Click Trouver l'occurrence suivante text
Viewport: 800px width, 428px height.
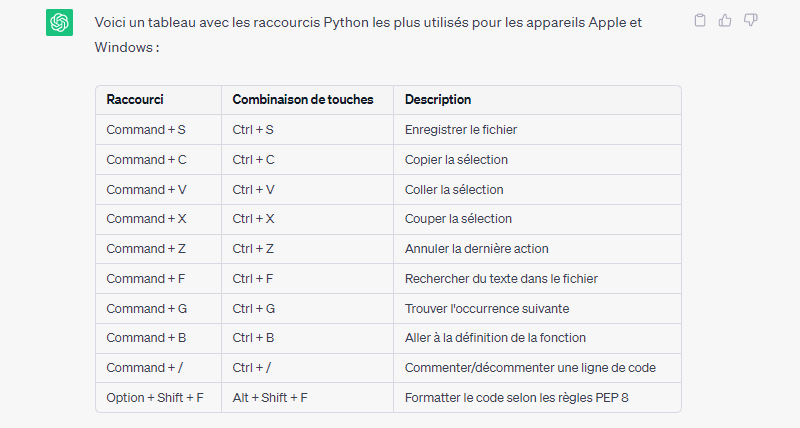coord(486,308)
